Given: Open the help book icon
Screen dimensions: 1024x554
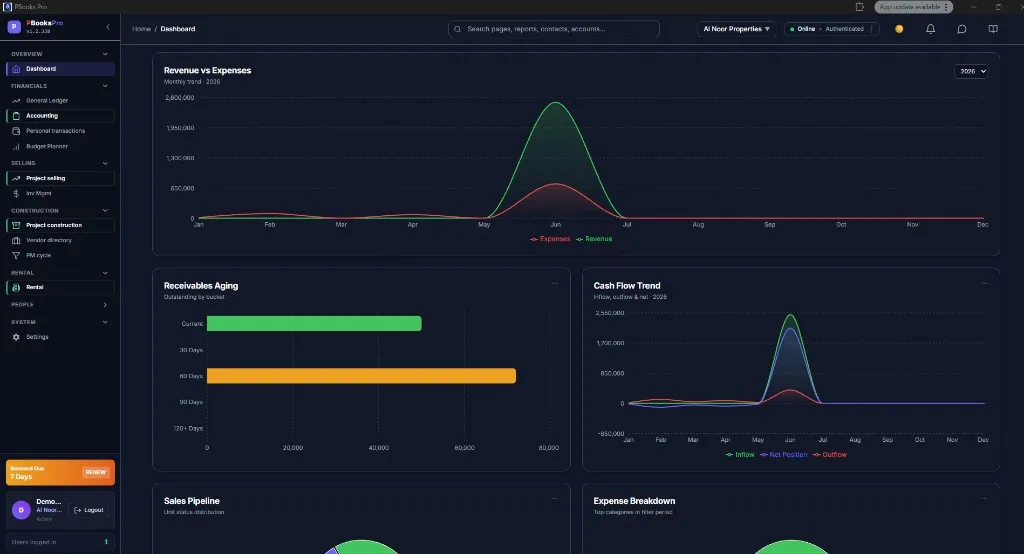Looking at the screenshot, I should pyautogui.click(x=993, y=29).
